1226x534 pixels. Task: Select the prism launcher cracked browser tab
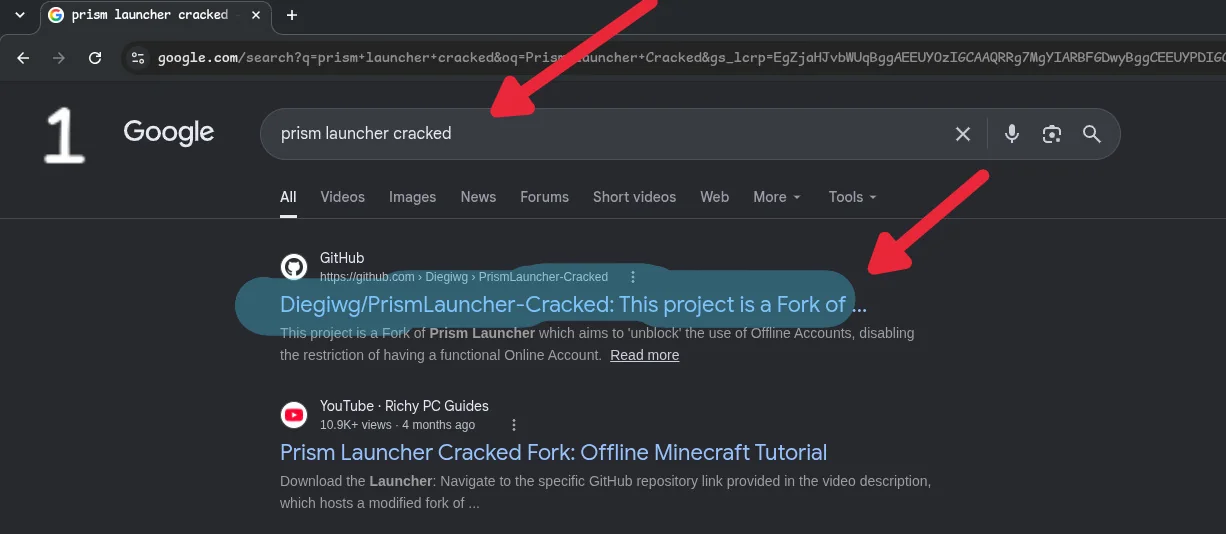(x=155, y=15)
